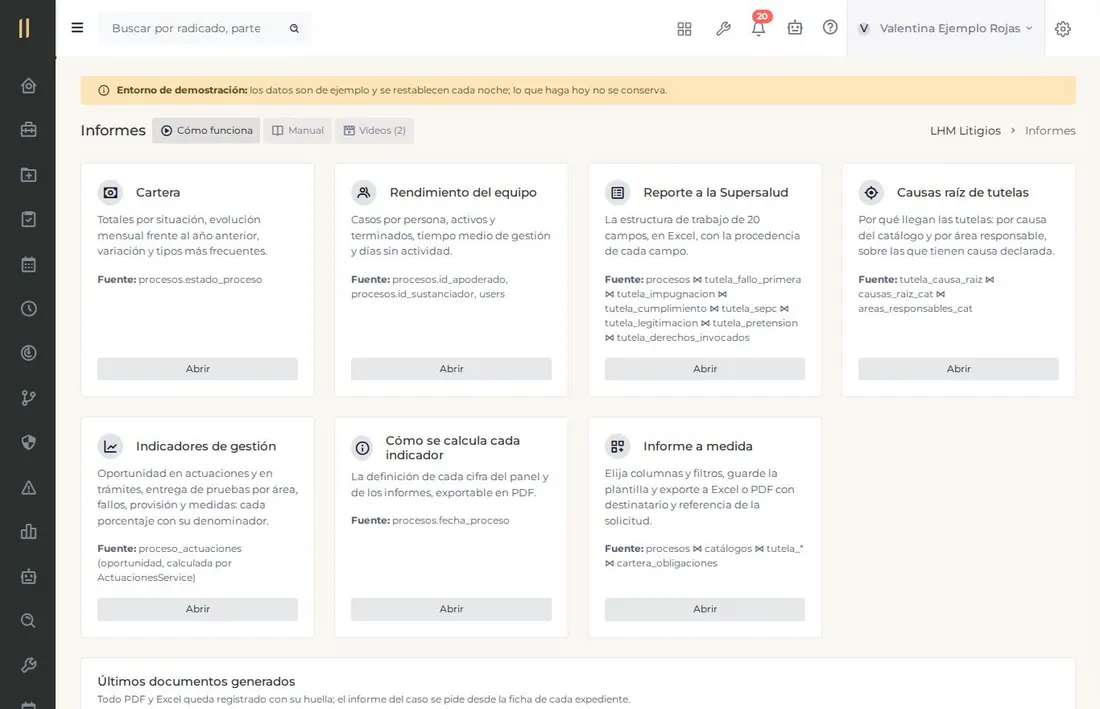This screenshot has height=709, width=1100.
Task: Open the git-branch icon in sidebar
Action: coord(28,398)
